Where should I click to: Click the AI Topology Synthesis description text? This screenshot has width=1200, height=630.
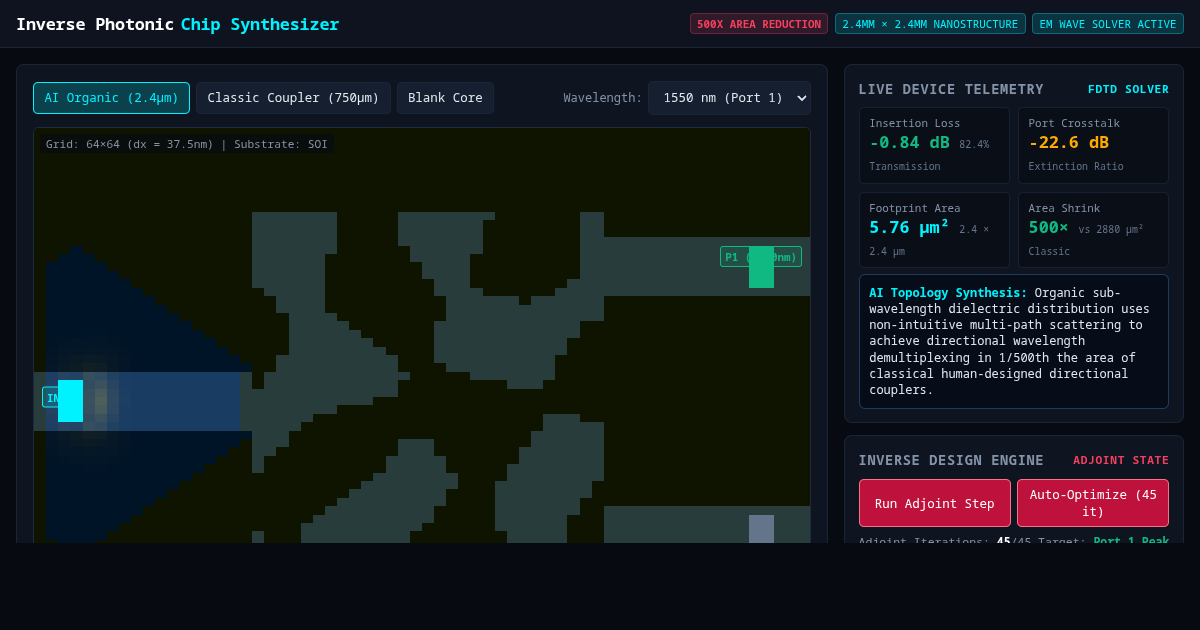1014,341
